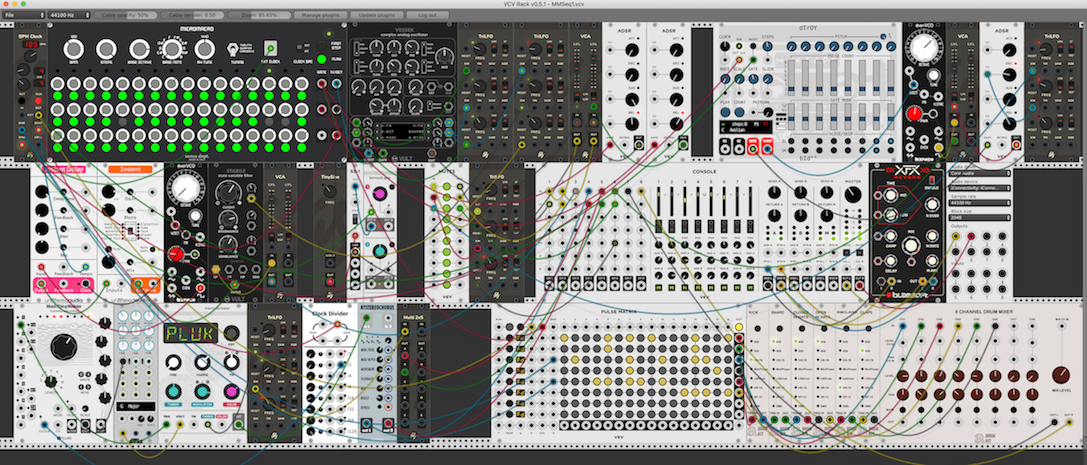This screenshot has width=1087, height=465.
Task: Toggle the green RUN button on MicroMacro
Action: pos(321,60)
